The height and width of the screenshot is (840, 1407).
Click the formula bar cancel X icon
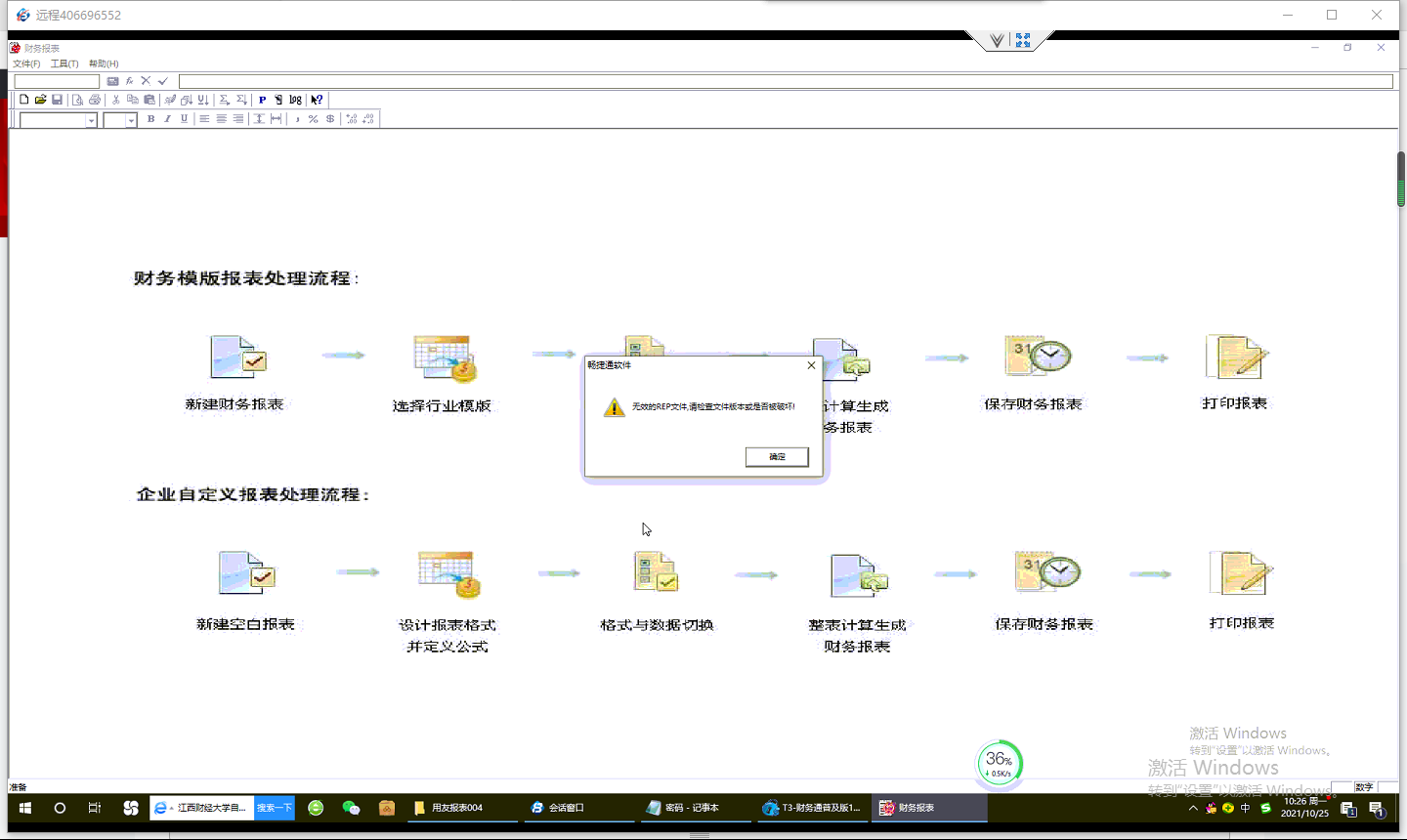pyautogui.click(x=146, y=81)
